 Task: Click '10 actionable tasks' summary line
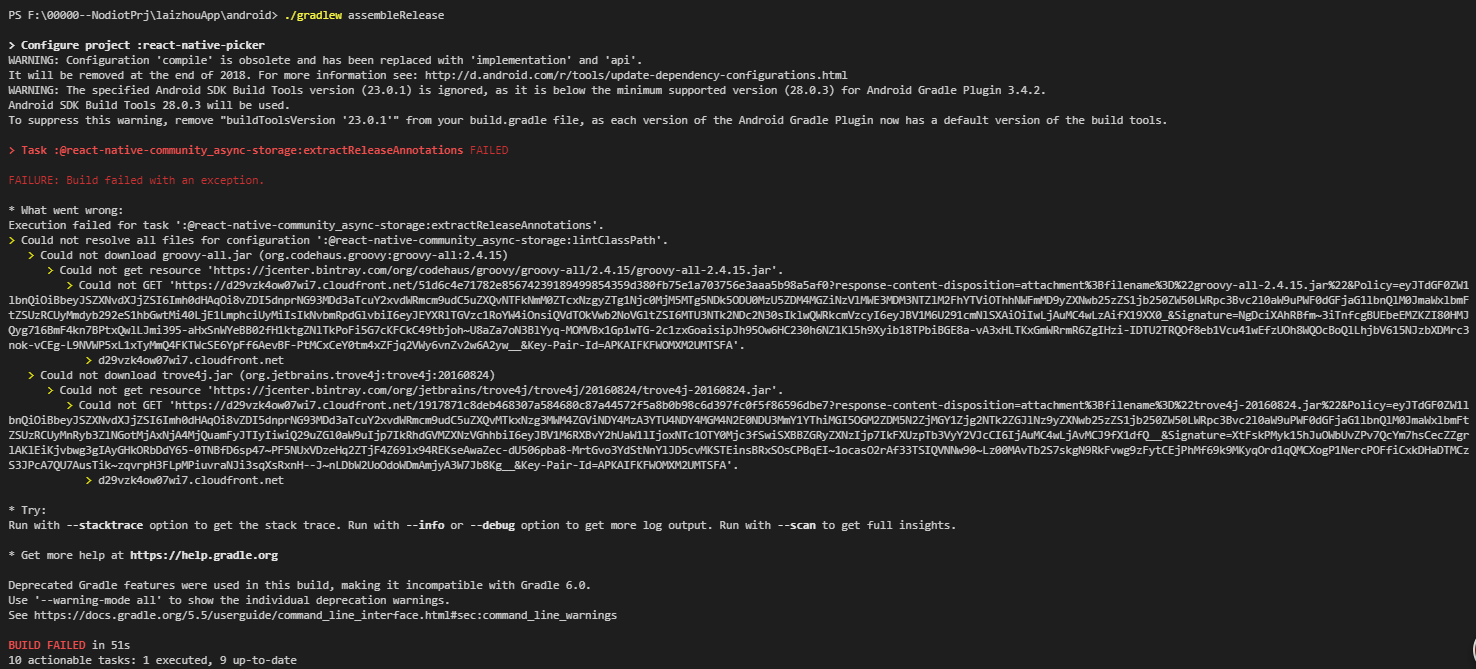(x=152, y=660)
